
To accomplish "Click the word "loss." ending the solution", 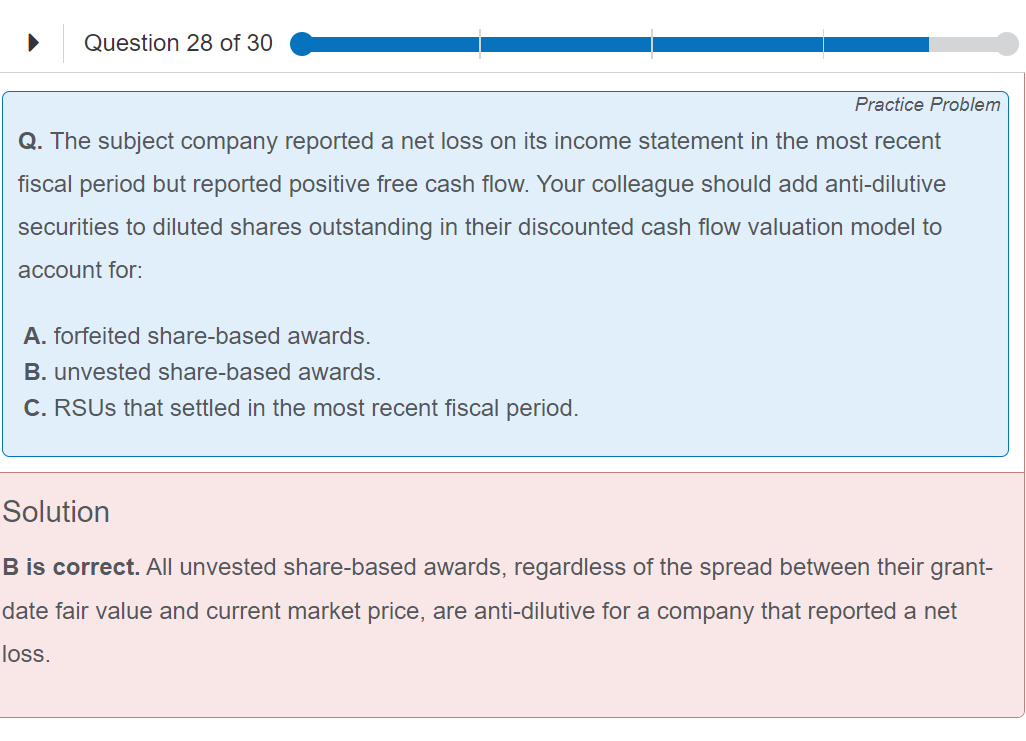I will (x=26, y=654).
